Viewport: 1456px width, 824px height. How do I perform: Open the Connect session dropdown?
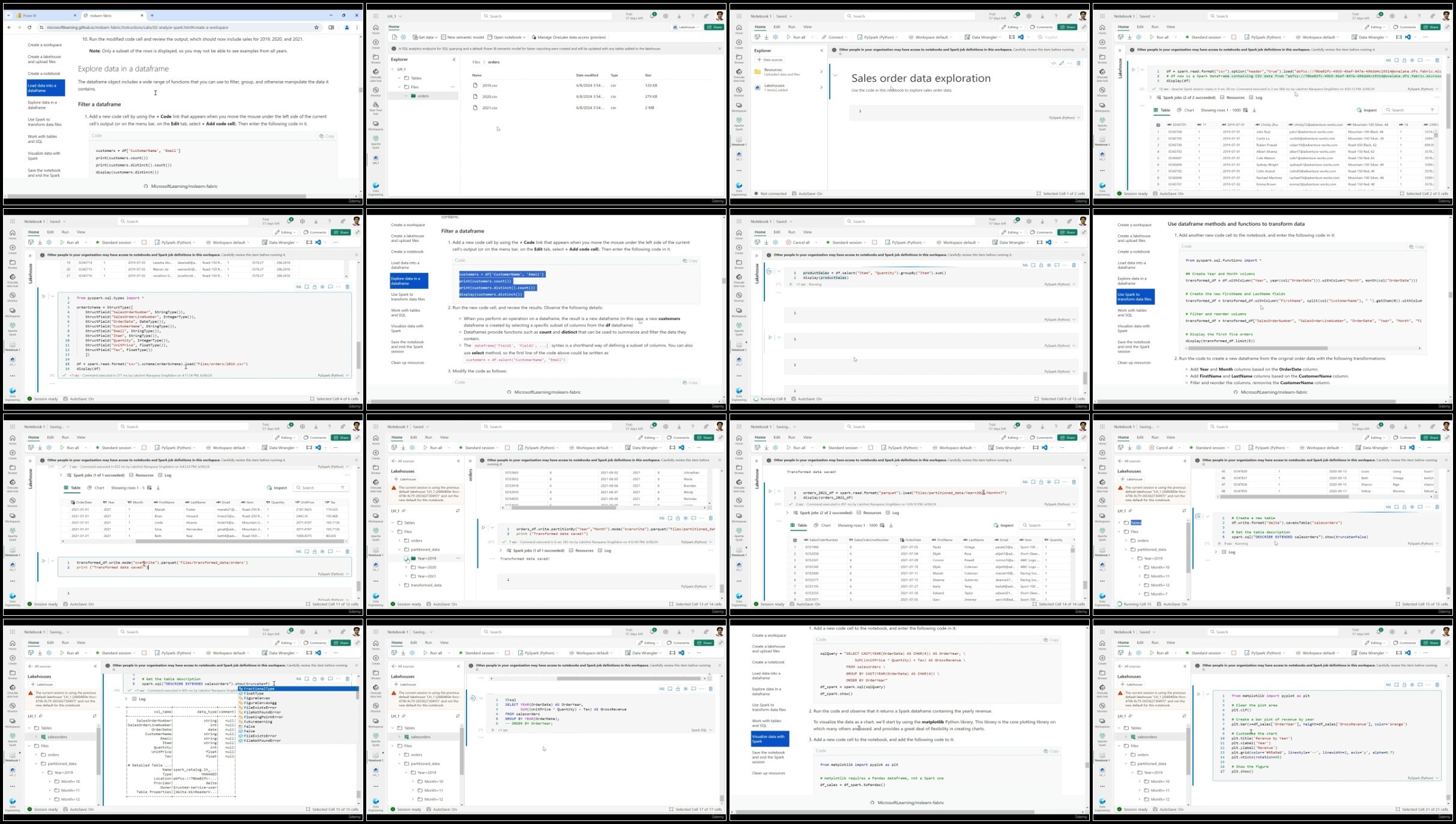(x=835, y=37)
